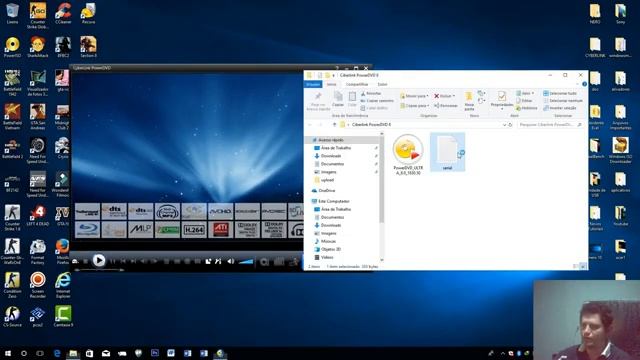Click the Mozilla Firefox desktop icon

[x=62, y=252]
